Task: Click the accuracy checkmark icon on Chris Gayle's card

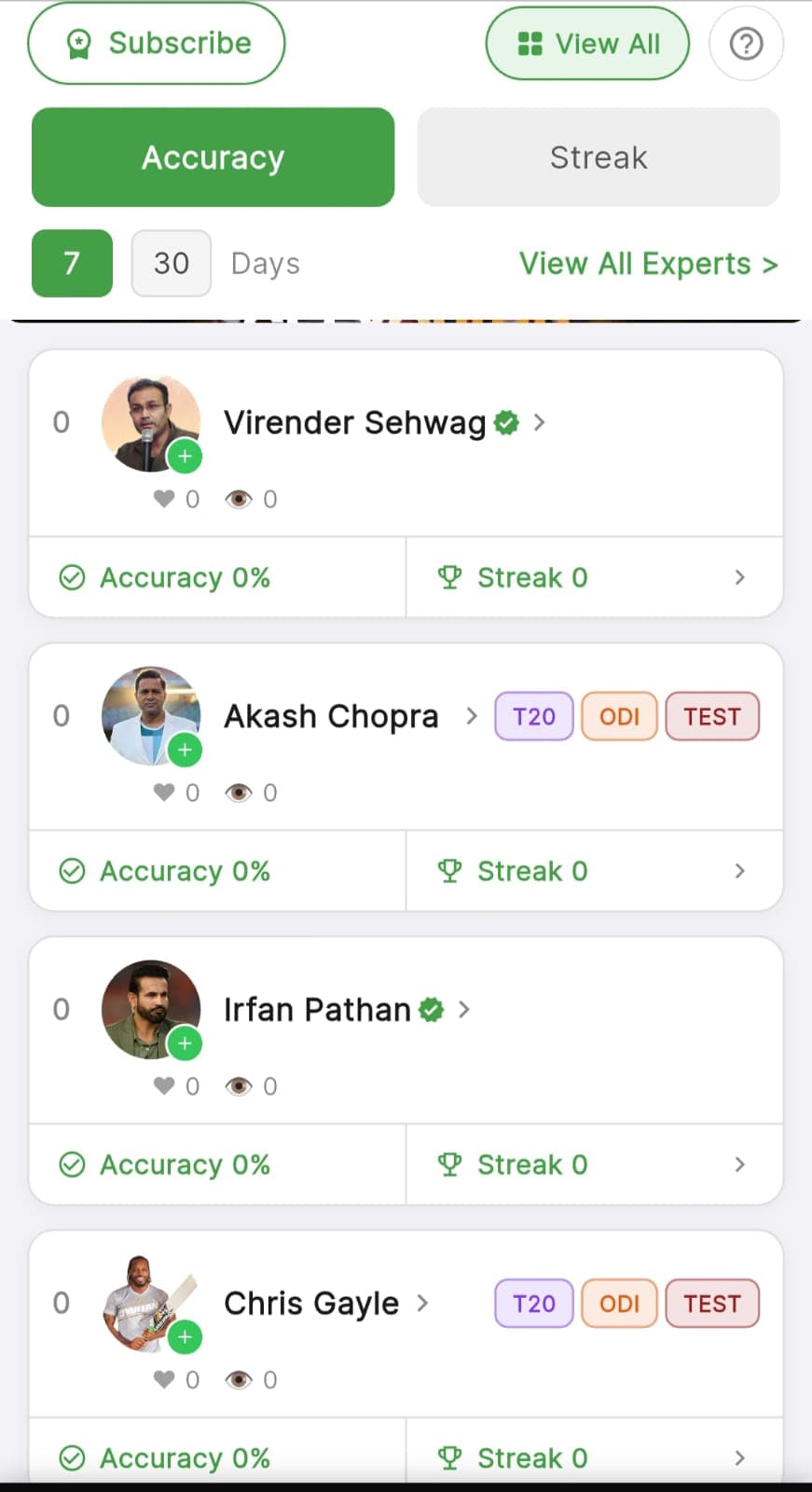Action: (73, 1457)
